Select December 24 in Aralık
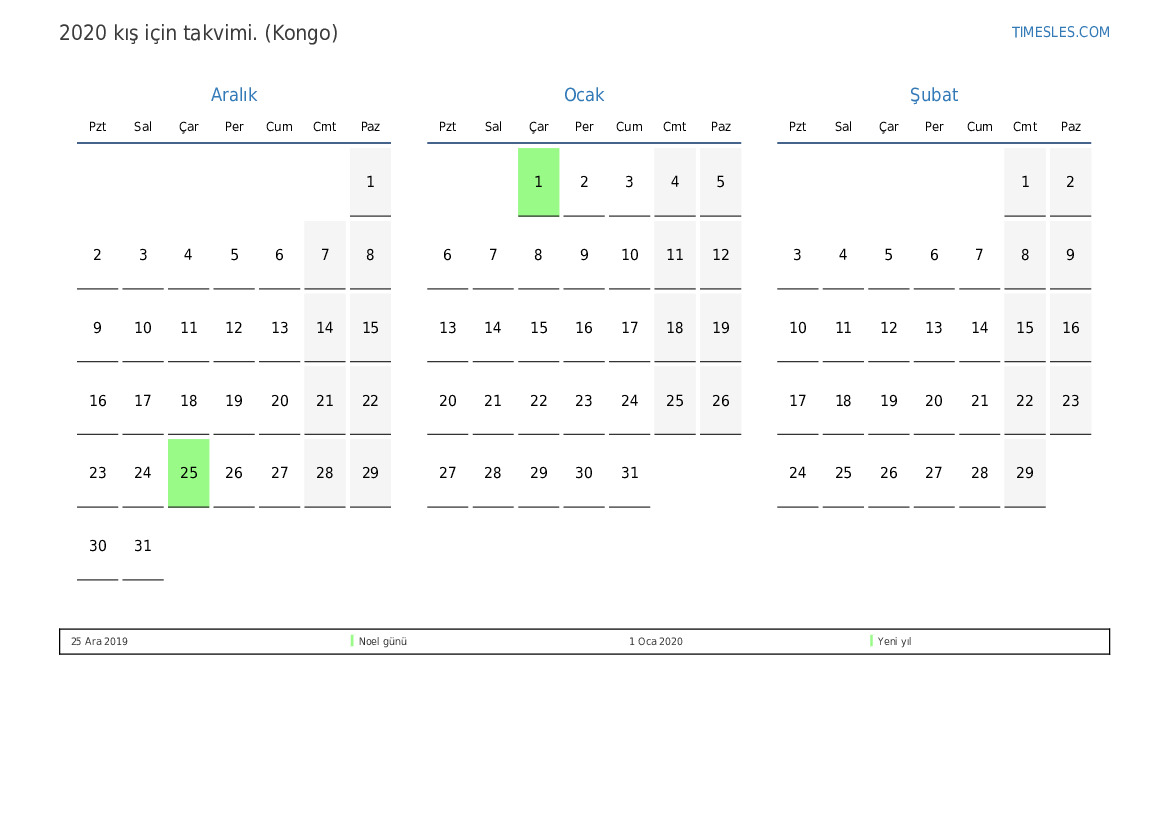Image resolution: width=1169 pixels, height=827 pixels. point(143,473)
